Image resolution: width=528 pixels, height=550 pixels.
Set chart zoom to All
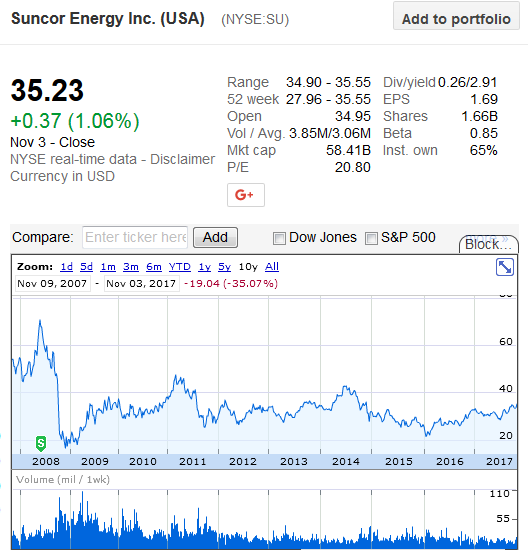pos(272,267)
